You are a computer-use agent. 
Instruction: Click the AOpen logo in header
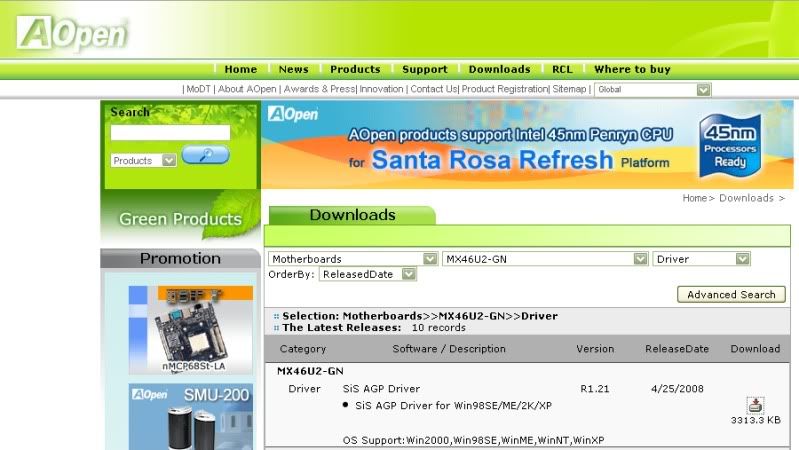click(71, 33)
